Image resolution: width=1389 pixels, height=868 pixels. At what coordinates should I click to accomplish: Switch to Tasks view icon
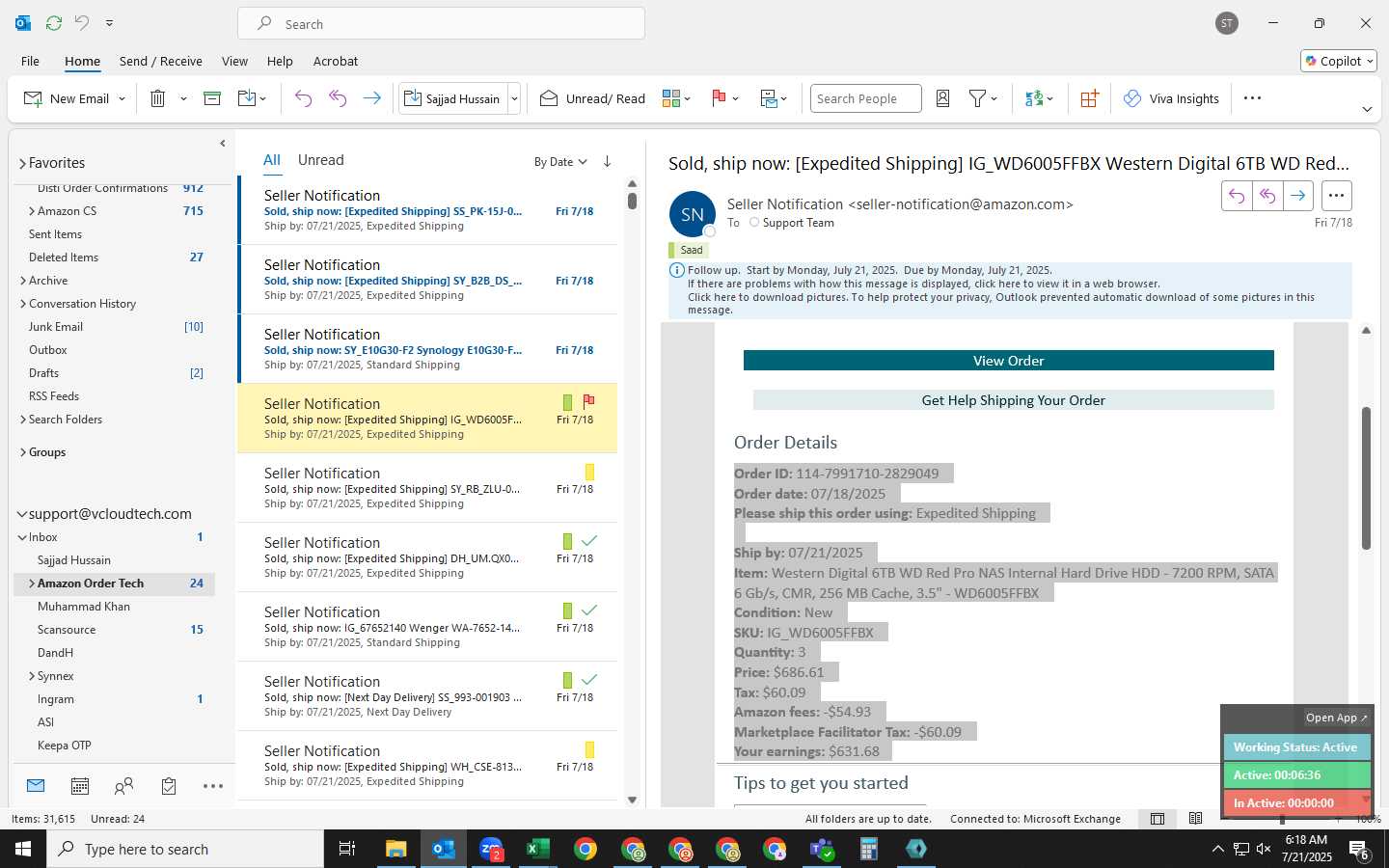coord(169,787)
